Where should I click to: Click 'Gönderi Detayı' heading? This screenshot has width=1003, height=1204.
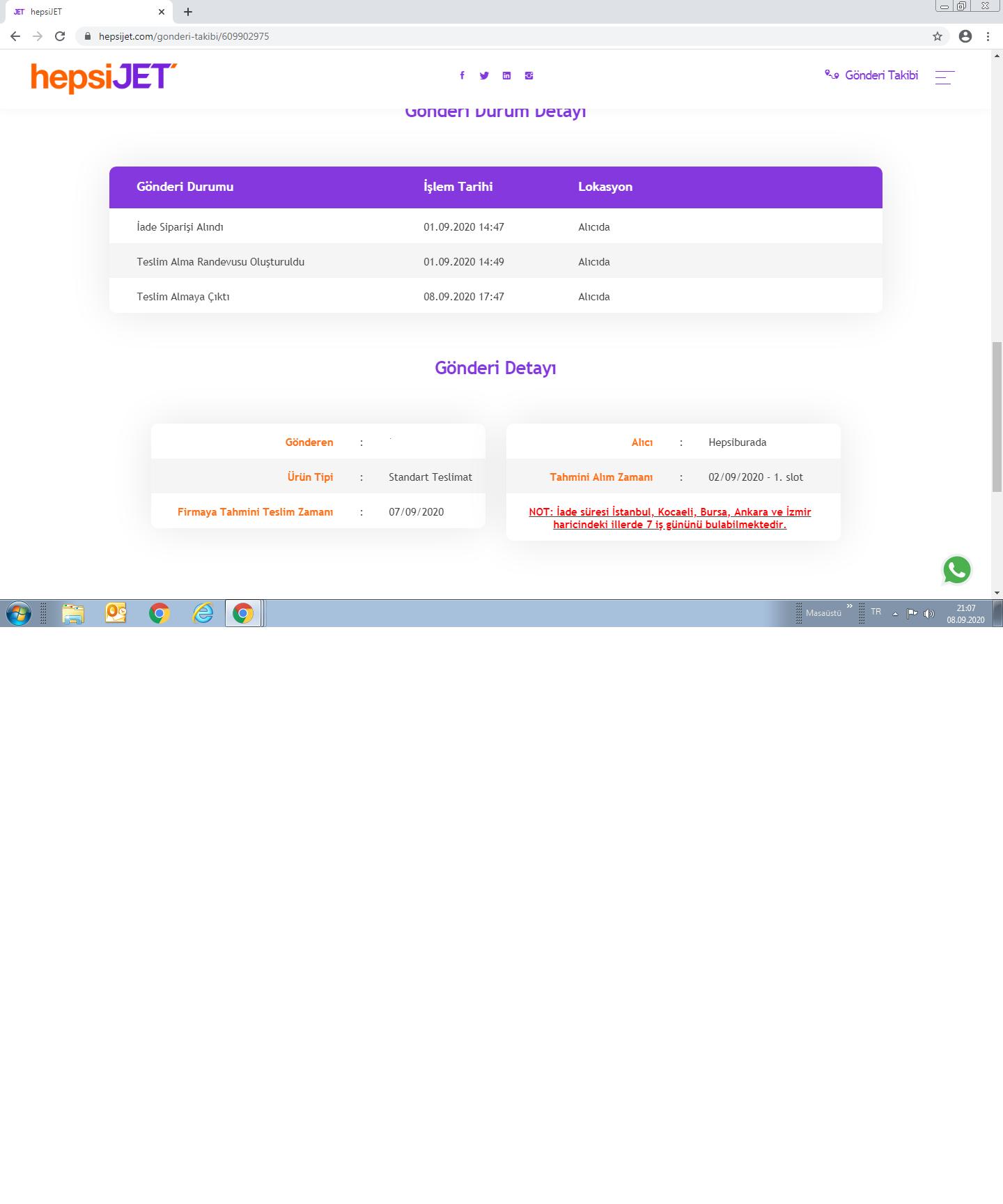[x=495, y=368]
